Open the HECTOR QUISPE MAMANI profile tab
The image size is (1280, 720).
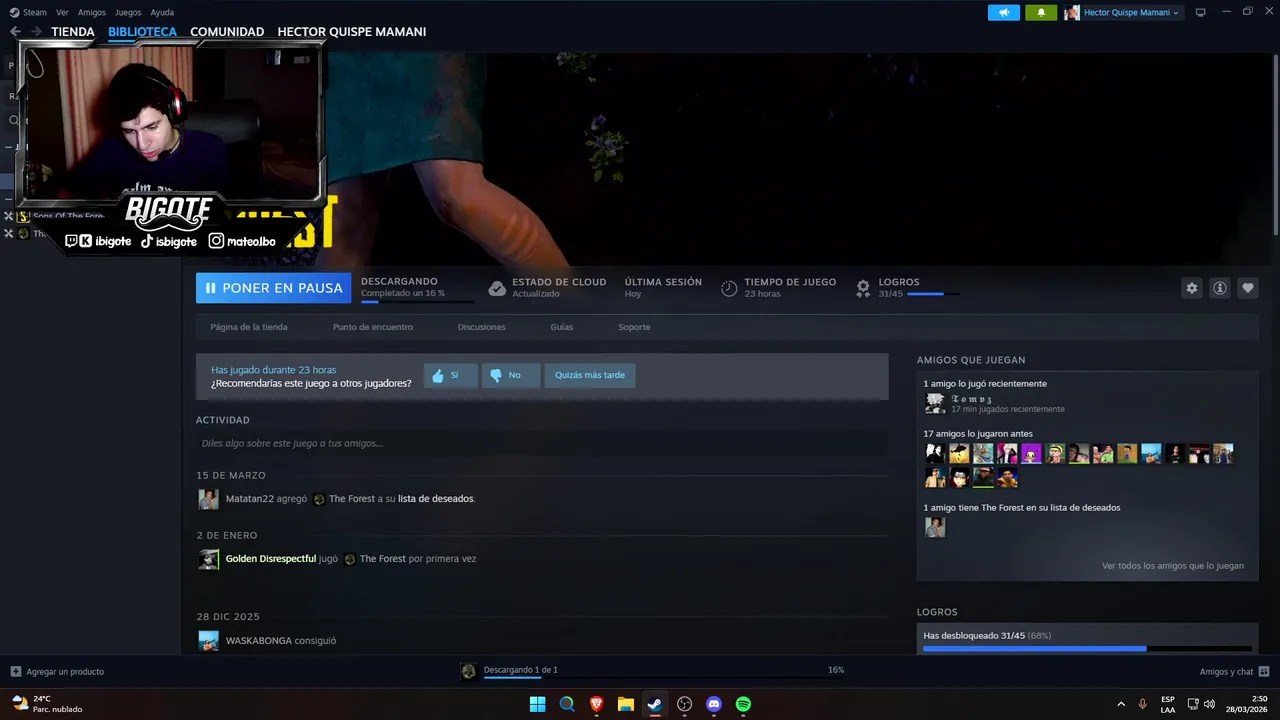[x=352, y=32]
